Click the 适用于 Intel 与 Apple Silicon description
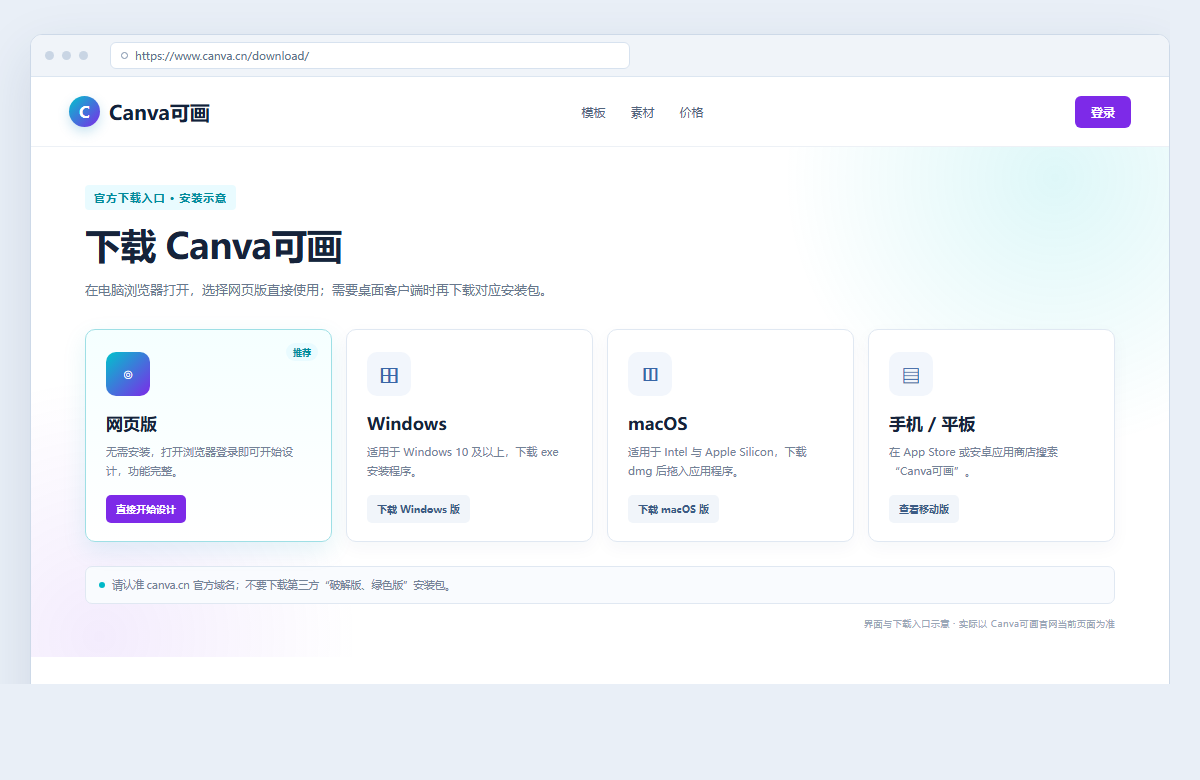Screen dimensions: 1200x780 pos(717,461)
